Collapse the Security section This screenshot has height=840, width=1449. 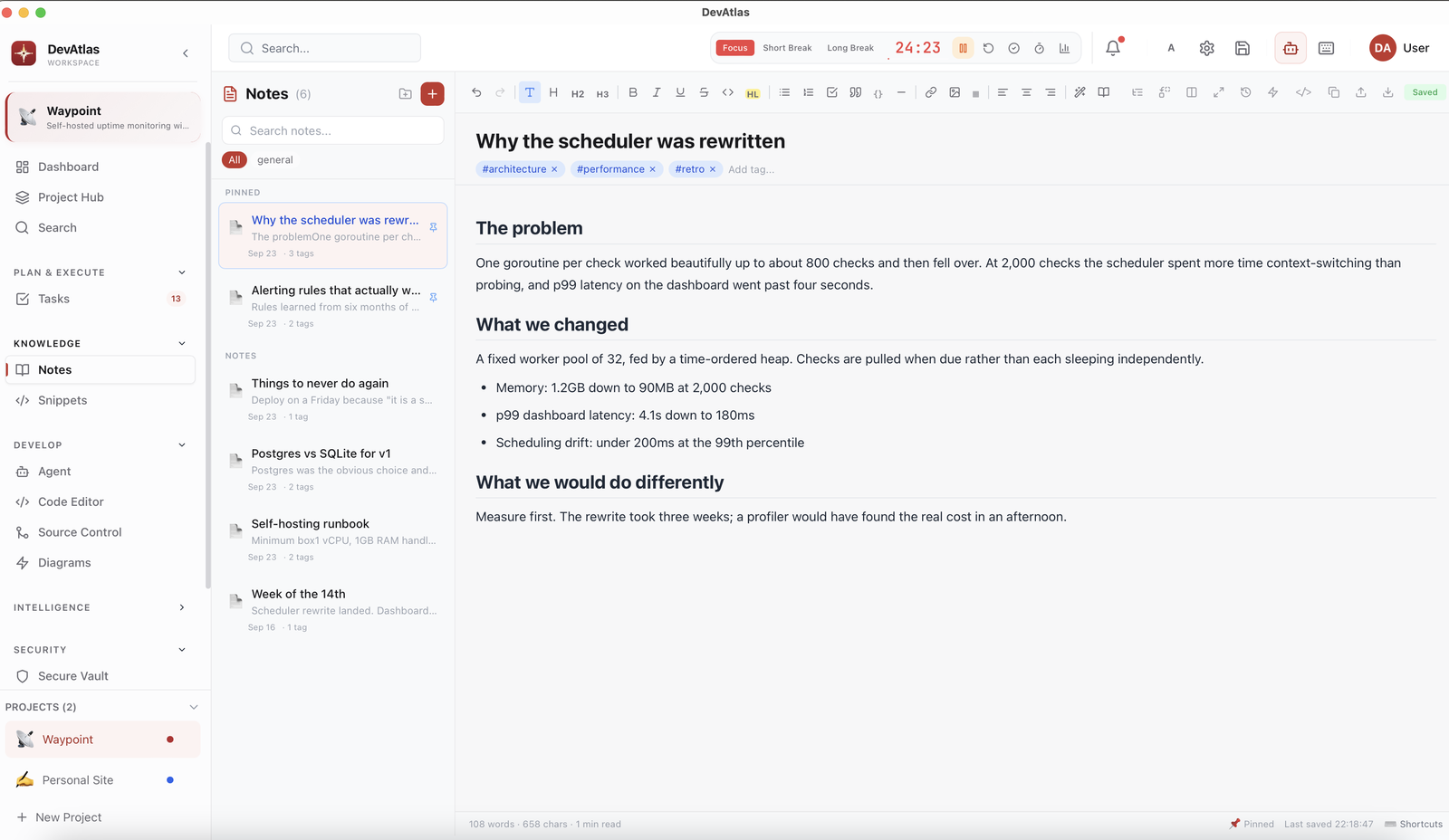tap(182, 650)
